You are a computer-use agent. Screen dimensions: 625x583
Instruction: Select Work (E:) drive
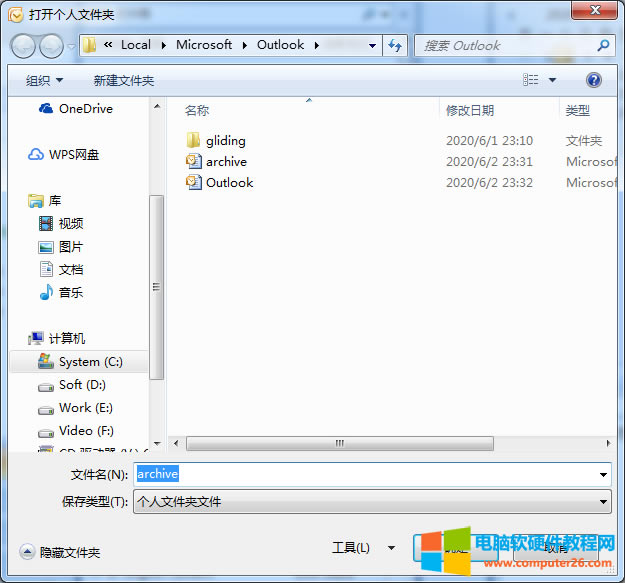click(86, 408)
